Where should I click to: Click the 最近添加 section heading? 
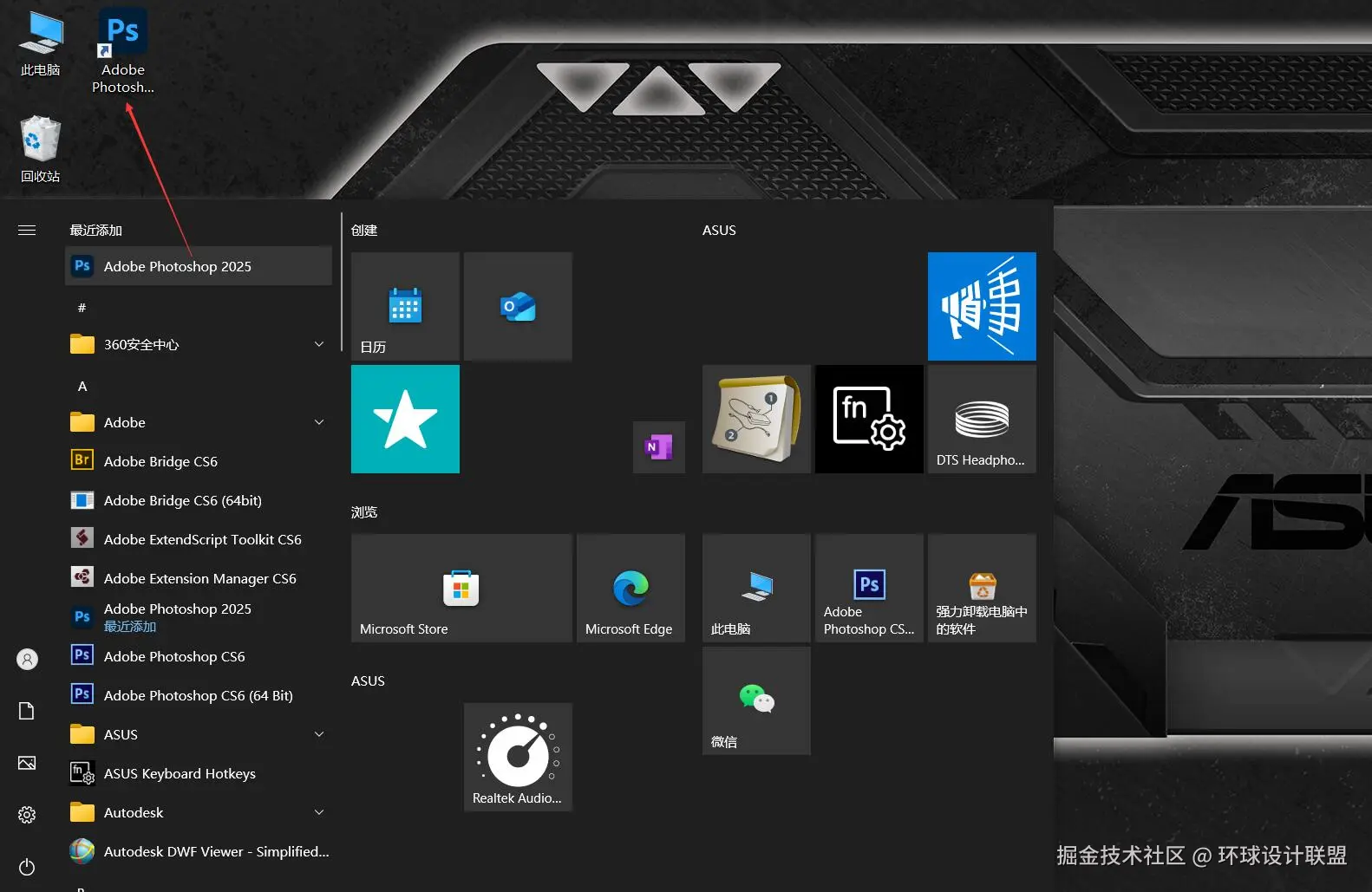(95, 230)
